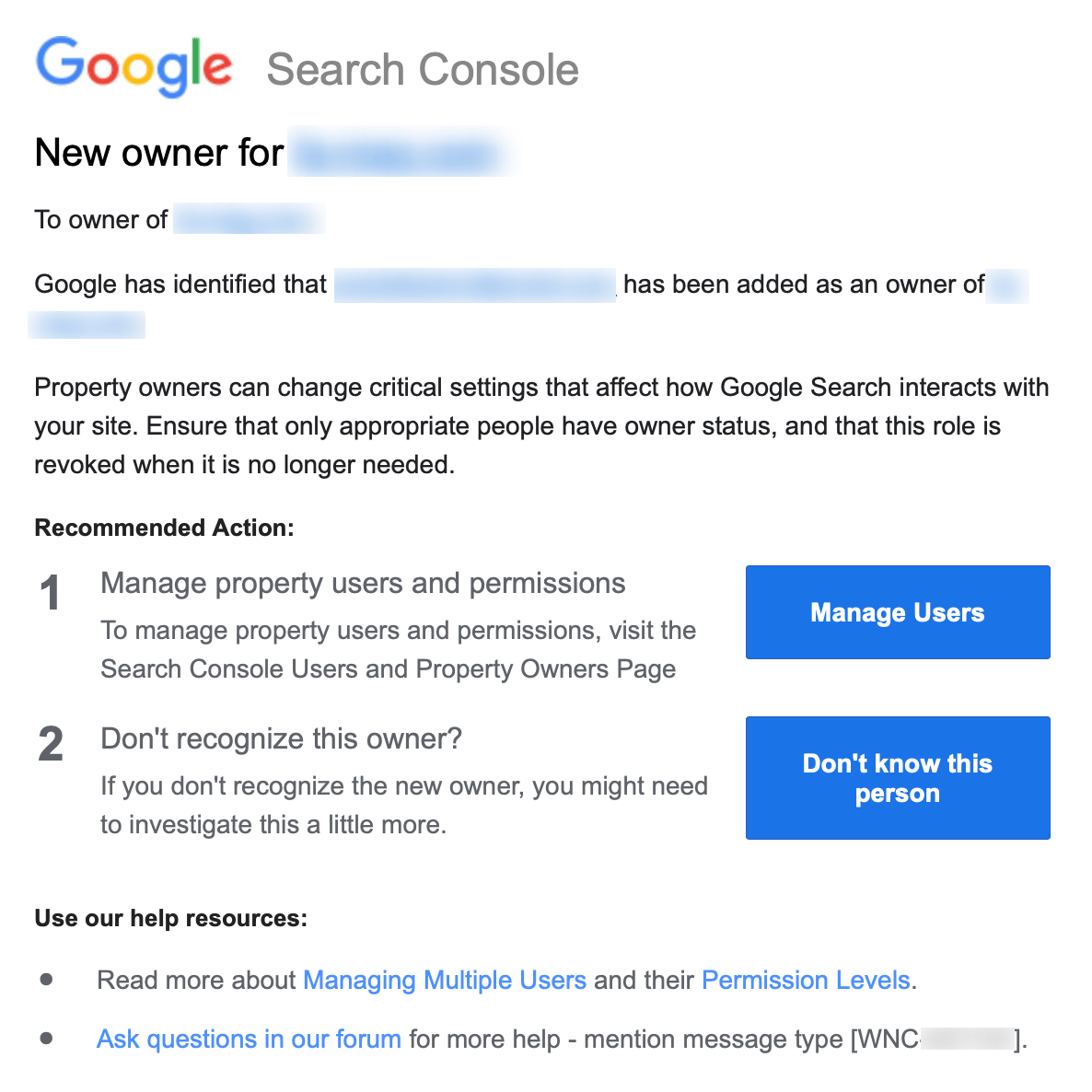Click Ask questions in our forum
Image resolution: width=1092 pixels, height=1092 pixels.
coord(249,1039)
